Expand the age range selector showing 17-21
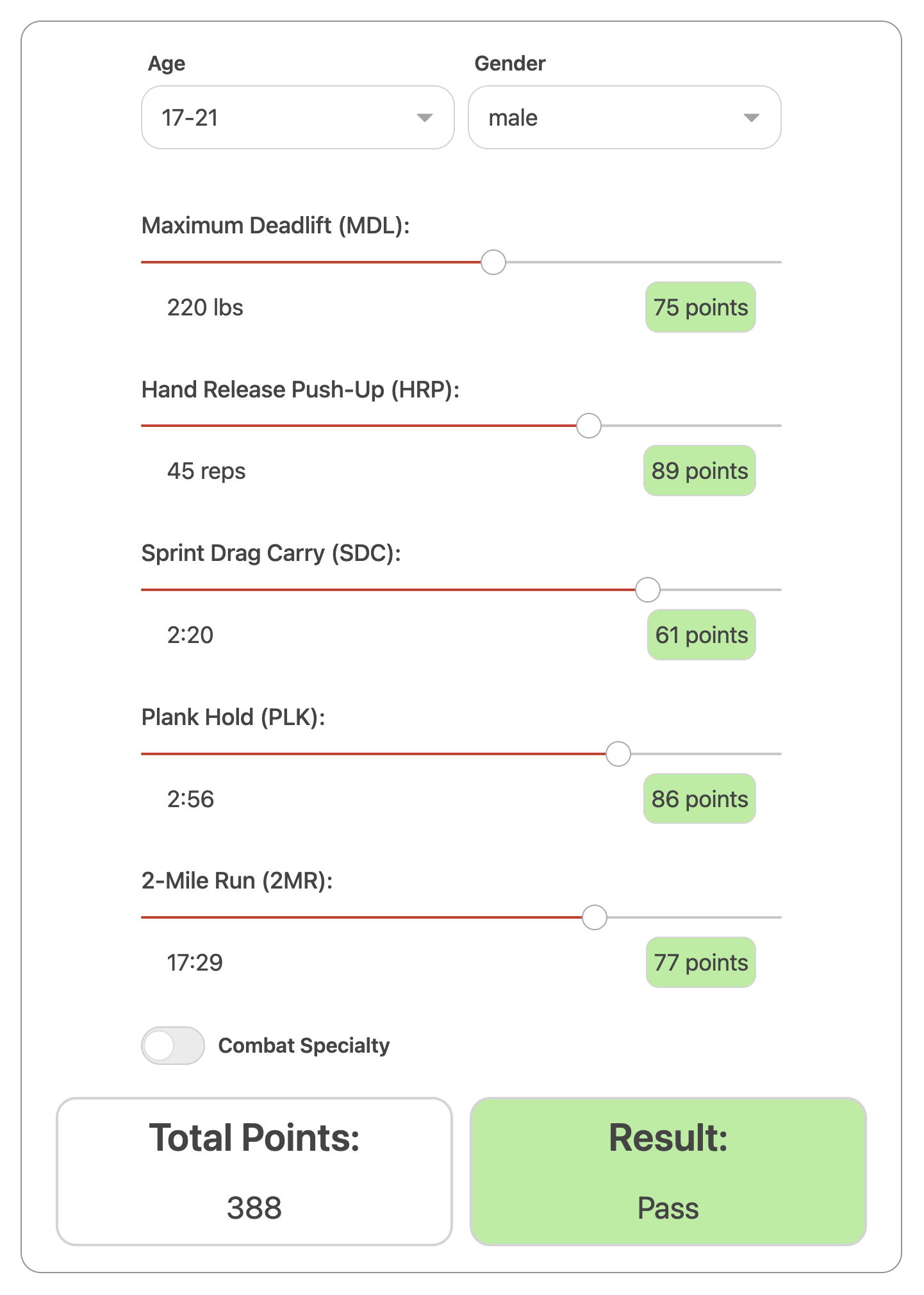Viewport: 924px width, 1295px height. (x=297, y=117)
